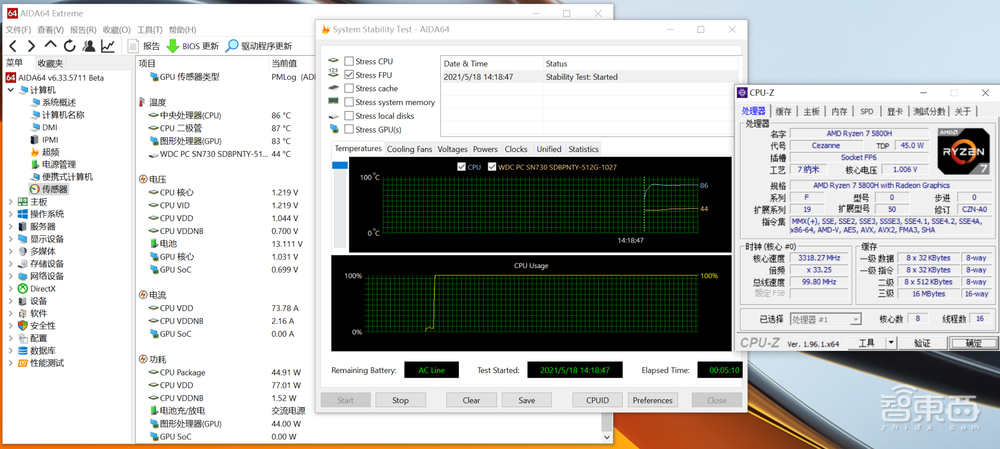Click the 功耗 power group icon

pyautogui.click(x=142, y=360)
